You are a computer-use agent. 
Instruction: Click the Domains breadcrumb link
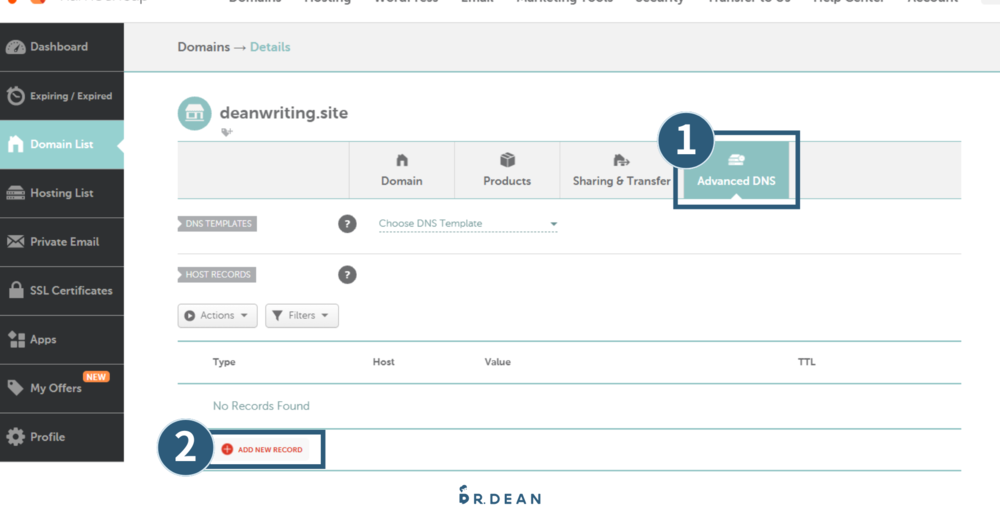click(x=203, y=47)
